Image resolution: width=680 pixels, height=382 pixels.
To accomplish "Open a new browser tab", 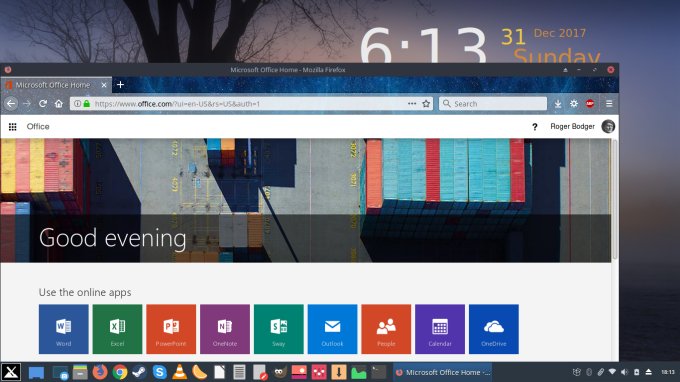I will click(x=120, y=85).
